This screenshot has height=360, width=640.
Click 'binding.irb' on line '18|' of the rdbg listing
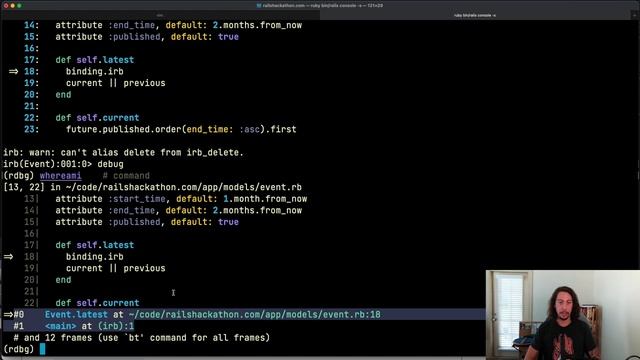pyautogui.click(x=95, y=257)
